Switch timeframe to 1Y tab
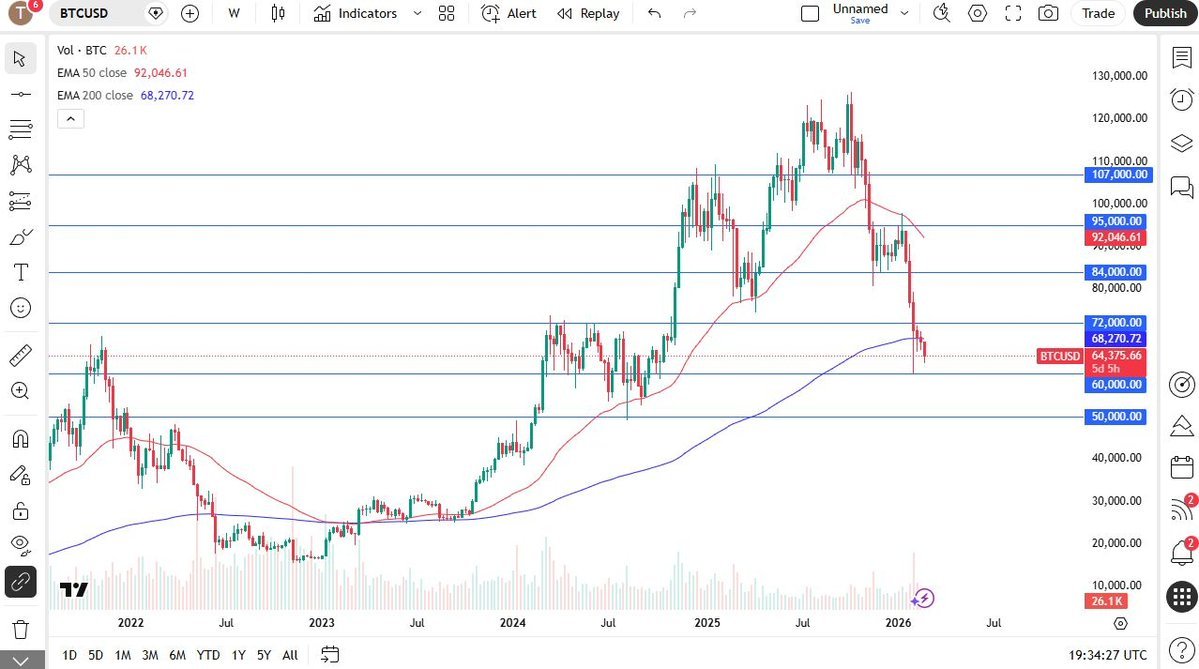This screenshot has height=669, width=1199. 238,655
